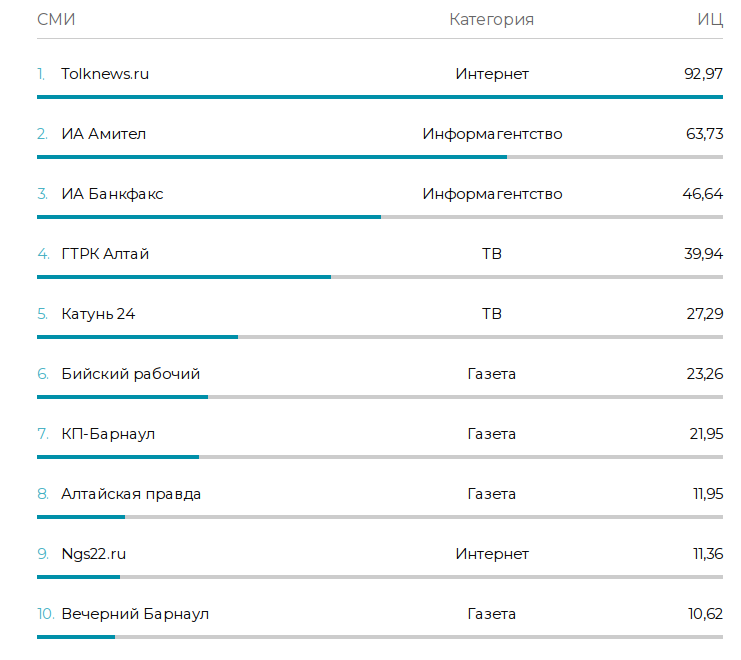The width and height of the screenshot is (741, 660).
Task: Click the Катунь 24 name
Action: tap(98, 314)
